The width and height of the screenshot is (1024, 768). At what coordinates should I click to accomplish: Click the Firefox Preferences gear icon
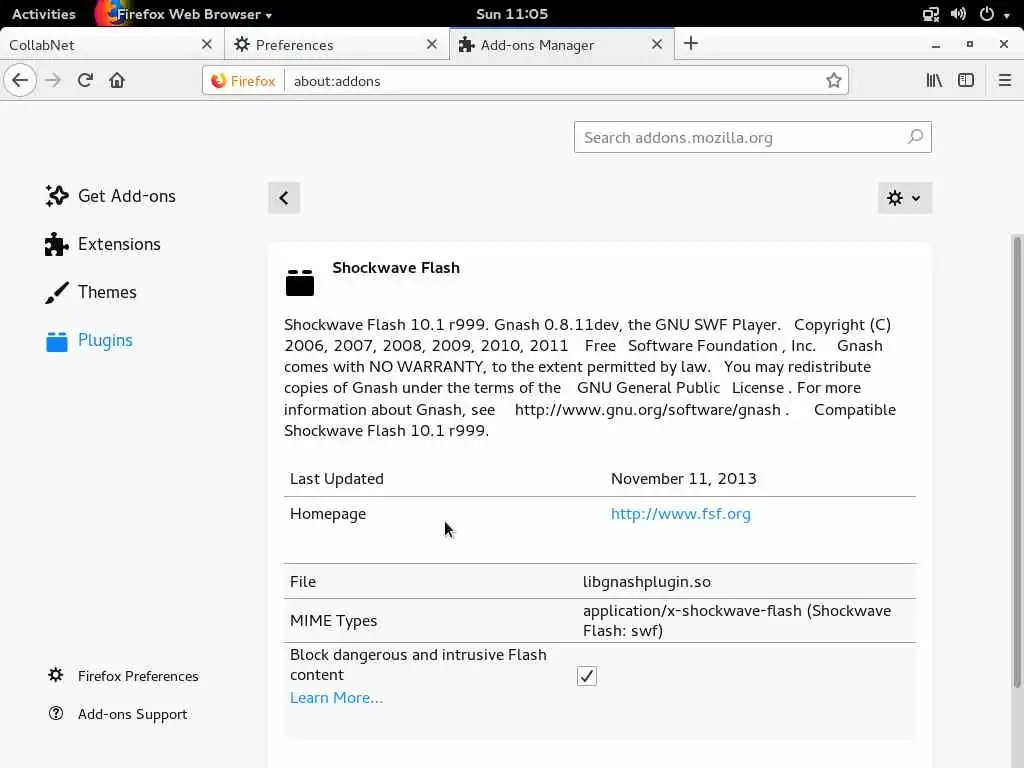pos(56,675)
